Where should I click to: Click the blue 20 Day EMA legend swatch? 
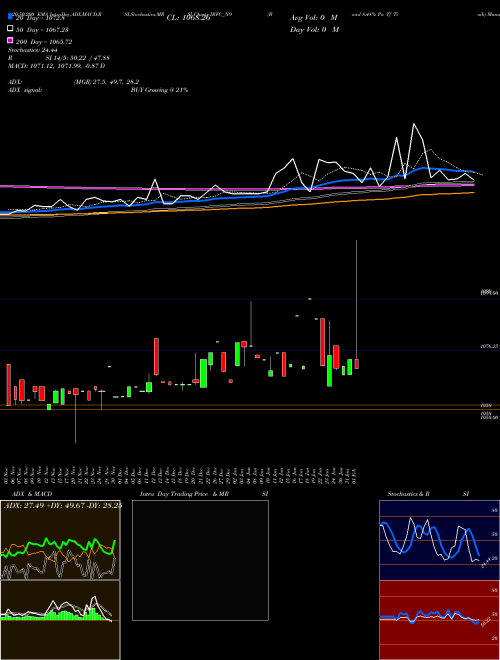click(x=10, y=16)
